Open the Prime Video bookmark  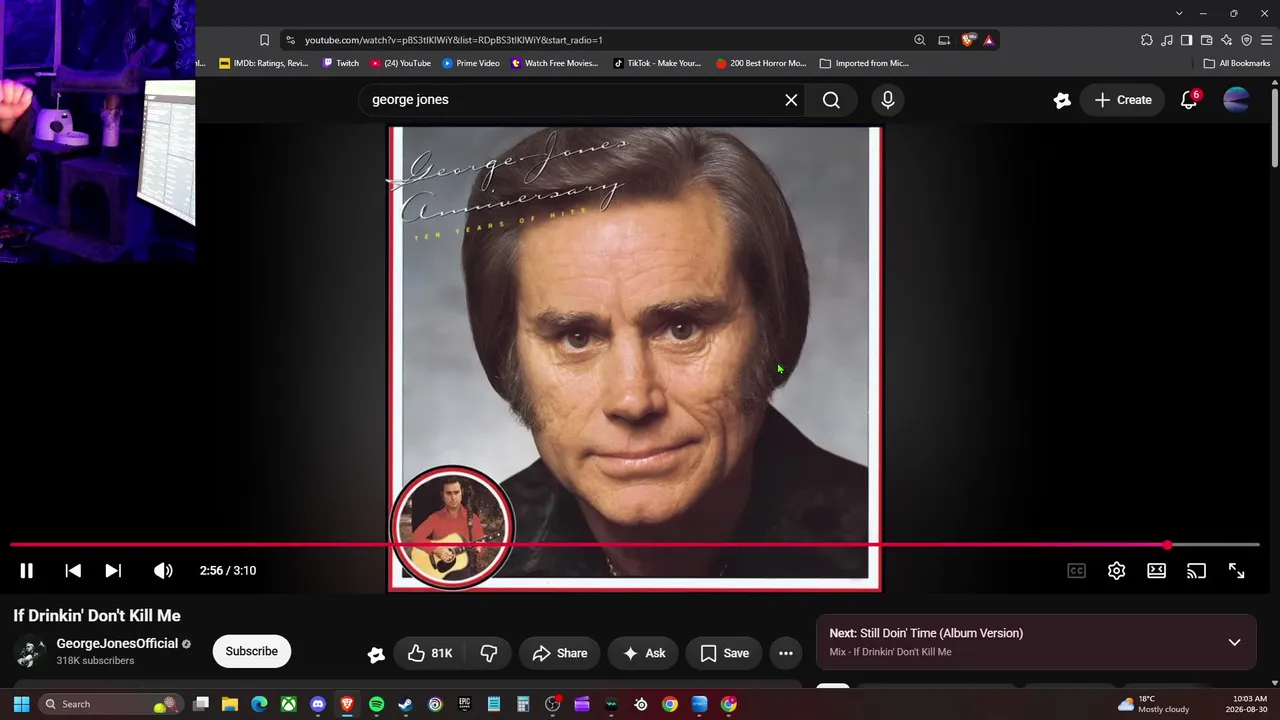pyautogui.click(x=471, y=63)
